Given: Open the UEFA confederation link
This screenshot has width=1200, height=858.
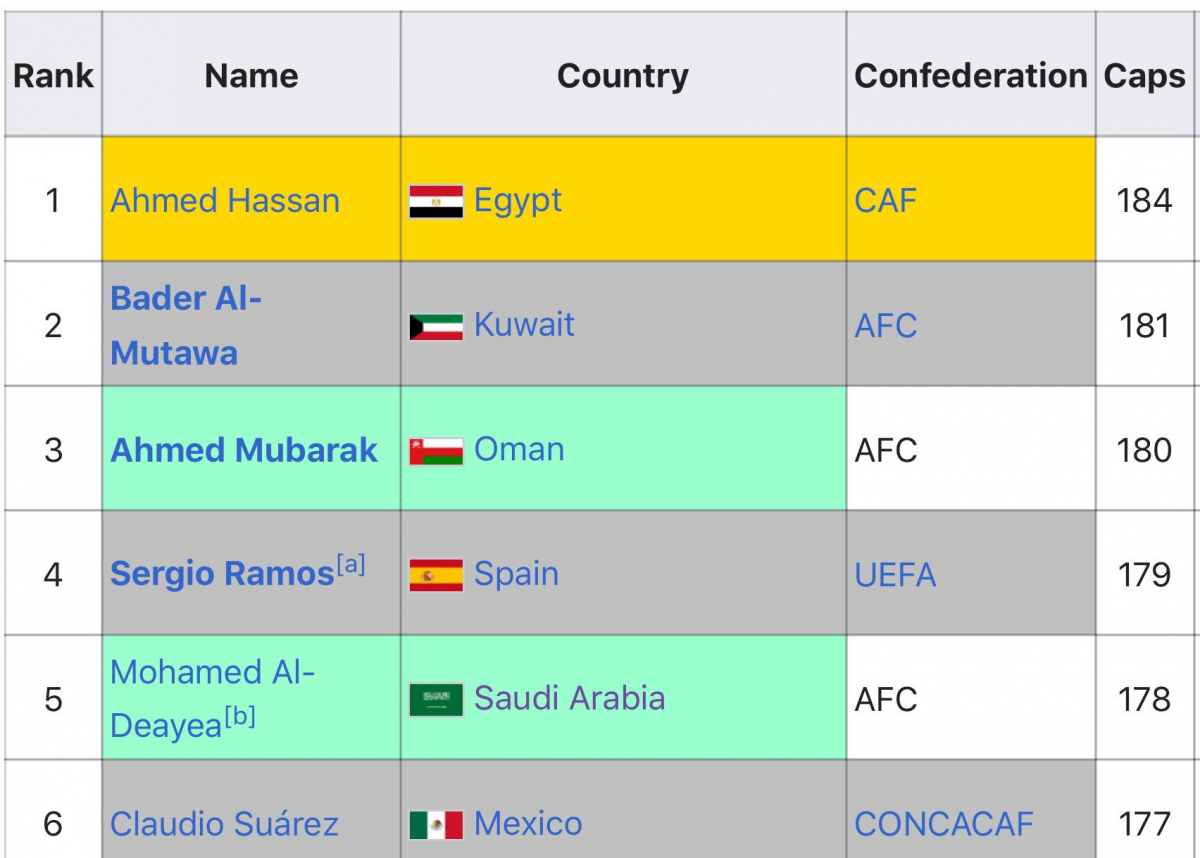Looking at the screenshot, I should click(895, 575).
